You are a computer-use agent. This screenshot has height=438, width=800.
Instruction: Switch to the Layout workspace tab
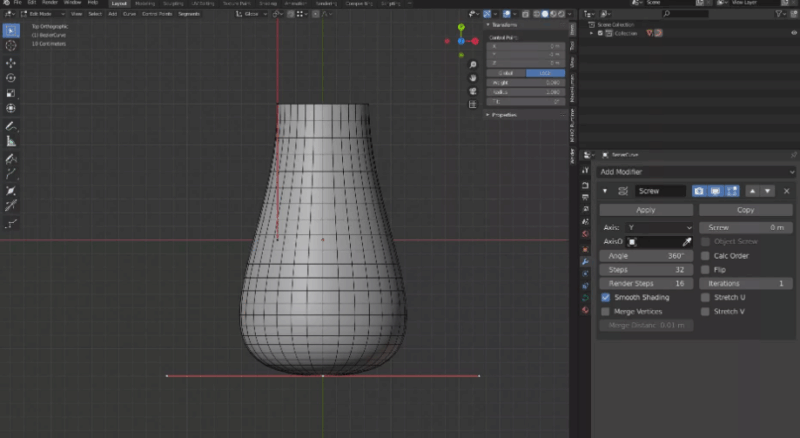(119, 3)
